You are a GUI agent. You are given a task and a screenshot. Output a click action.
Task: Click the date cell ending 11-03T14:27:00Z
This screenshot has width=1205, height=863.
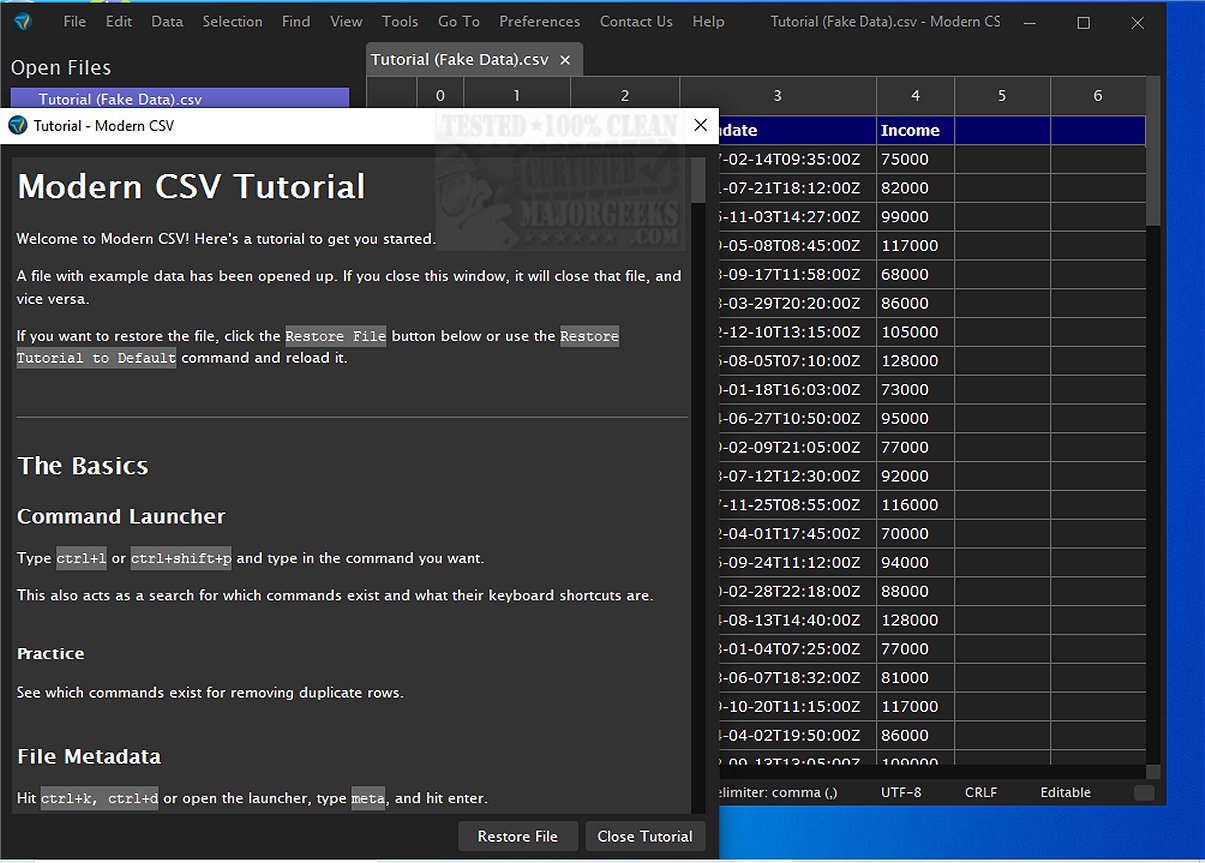pyautogui.click(x=797, y=217)
